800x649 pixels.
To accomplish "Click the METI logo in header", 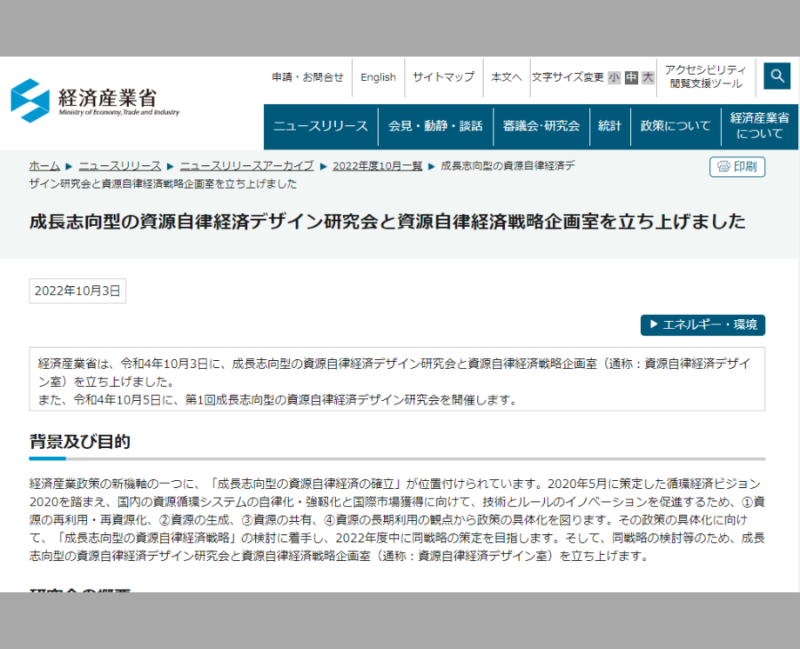I will [x=96, y=100].
